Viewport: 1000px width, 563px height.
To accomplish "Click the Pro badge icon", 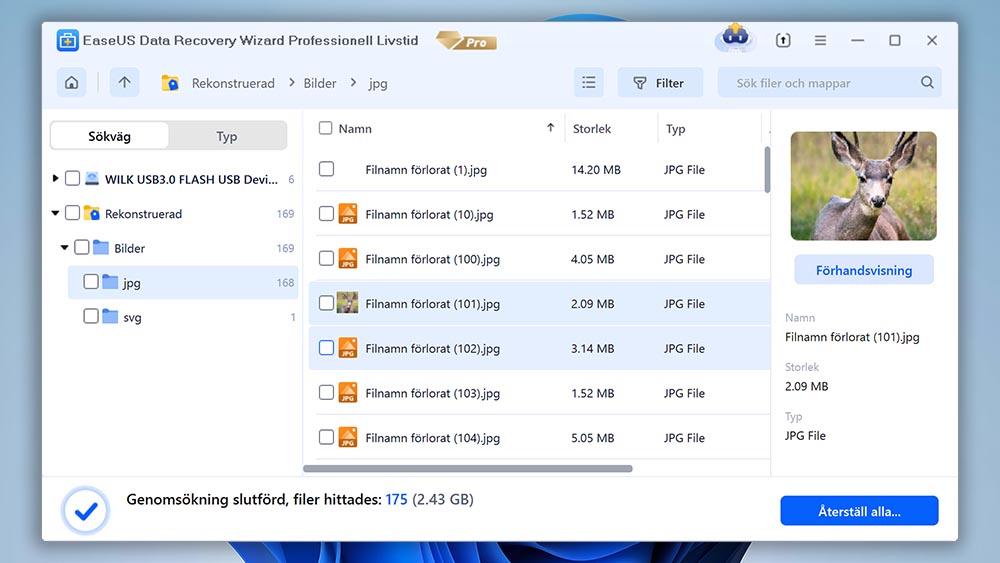I will (466, 41).
